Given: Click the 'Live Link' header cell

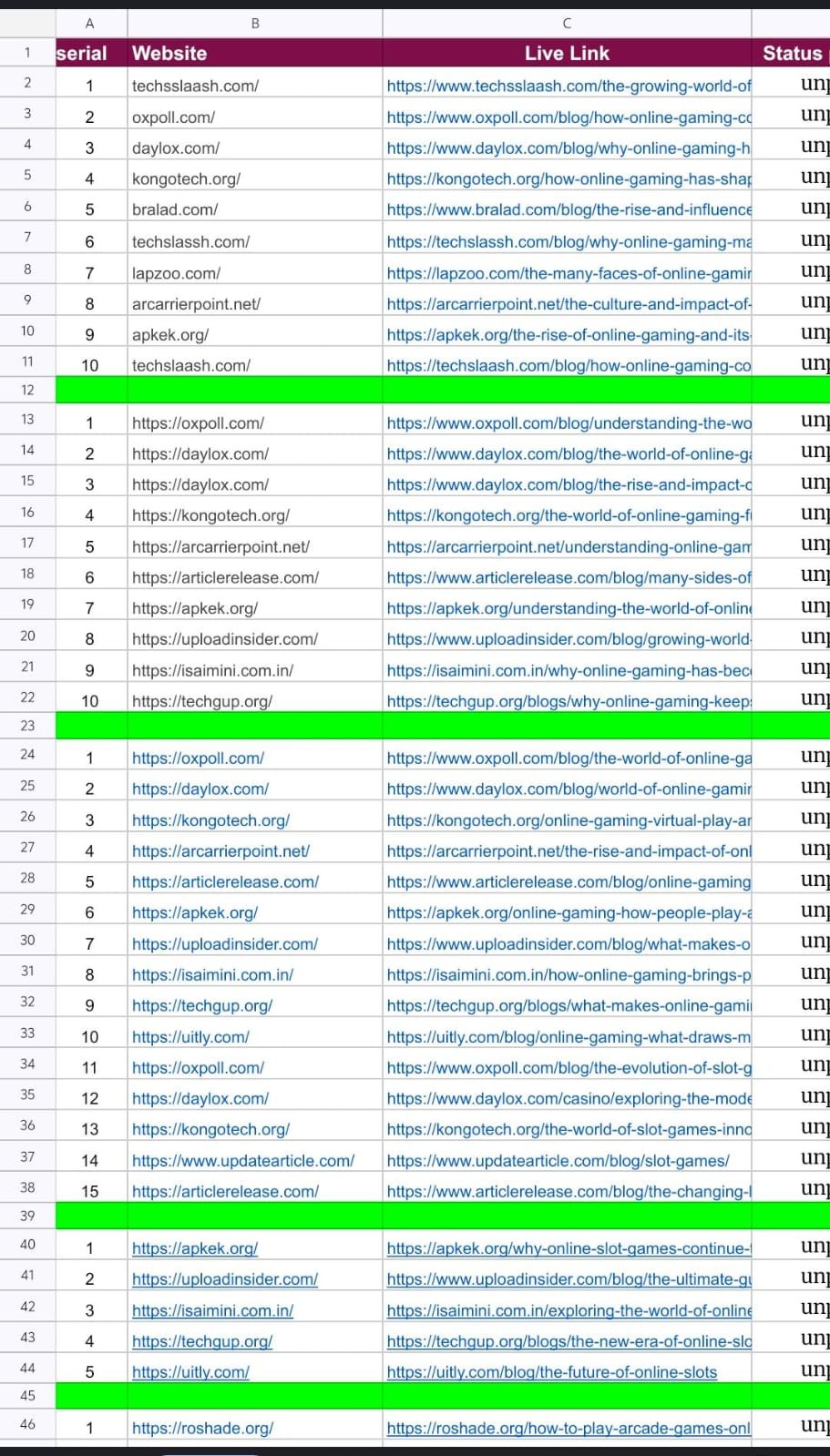Looking at the screenshot, I should click(567, 53).
